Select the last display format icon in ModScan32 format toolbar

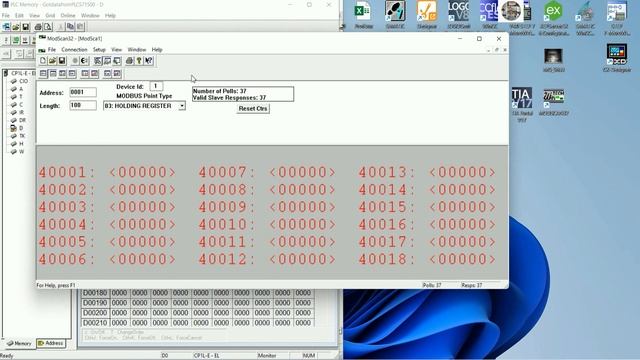pos(117,73)
